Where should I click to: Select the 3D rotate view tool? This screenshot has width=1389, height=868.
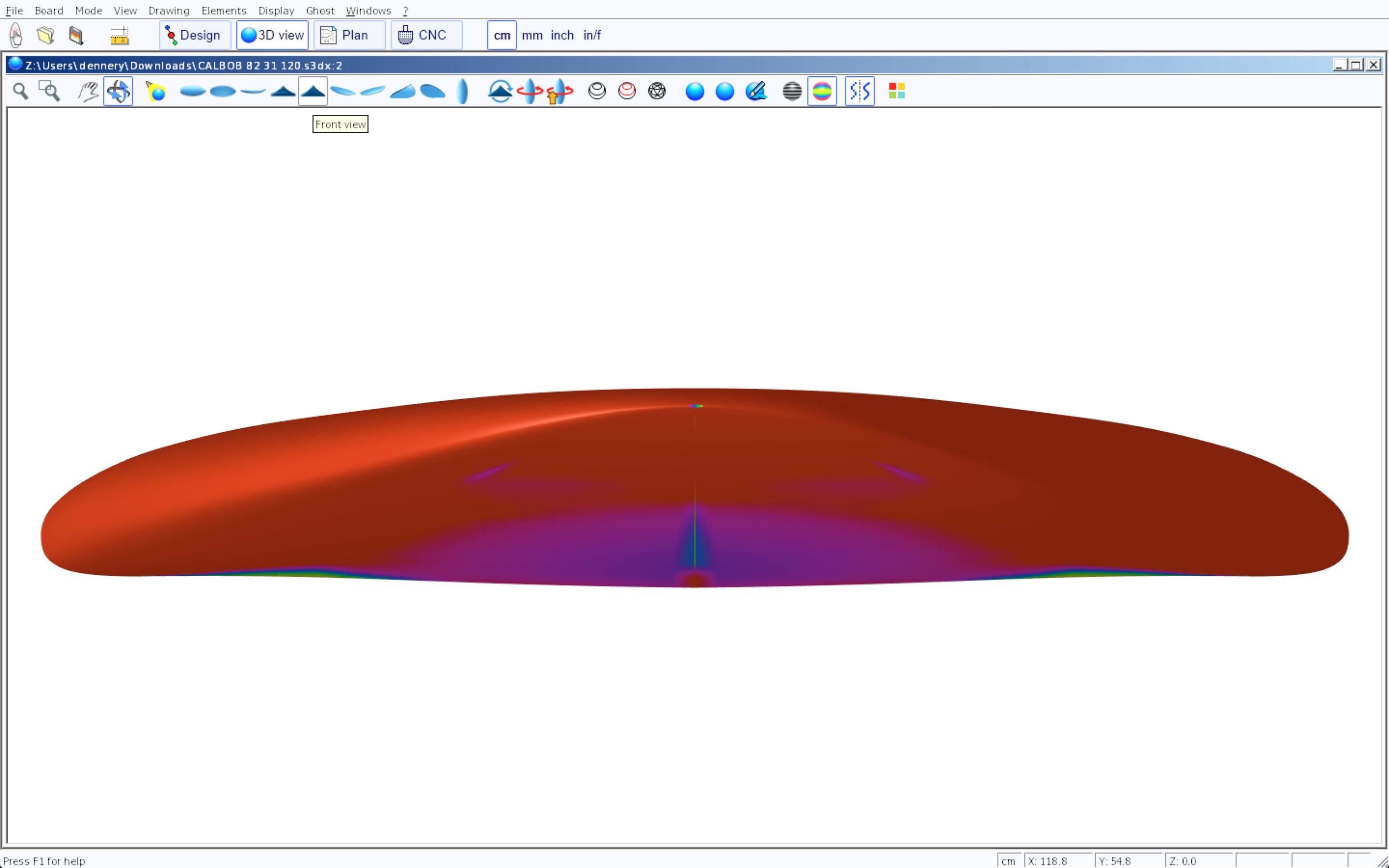coord(118,91)
